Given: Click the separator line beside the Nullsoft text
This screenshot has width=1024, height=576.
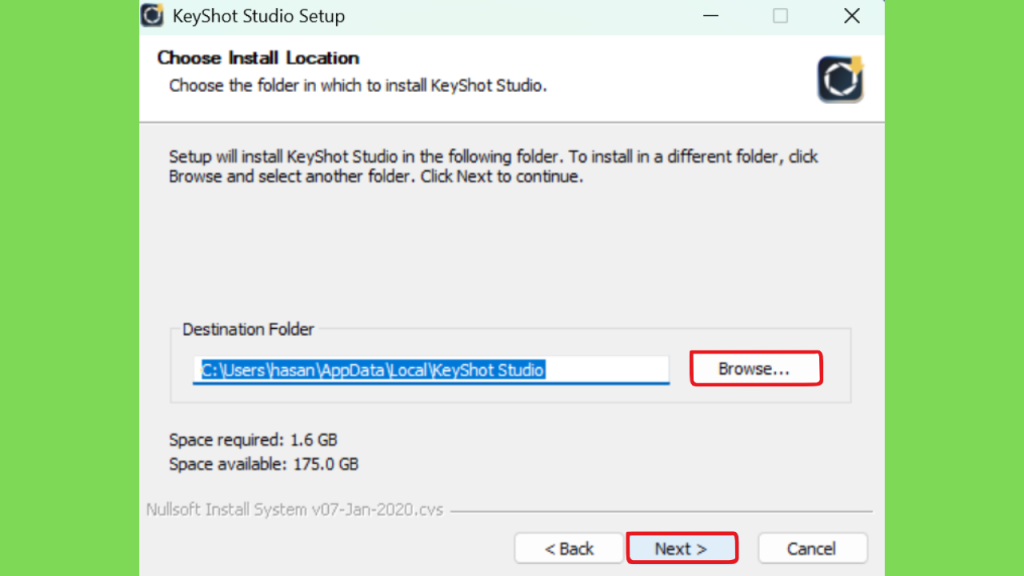Looking at the screenshot, I should [661, 511].
